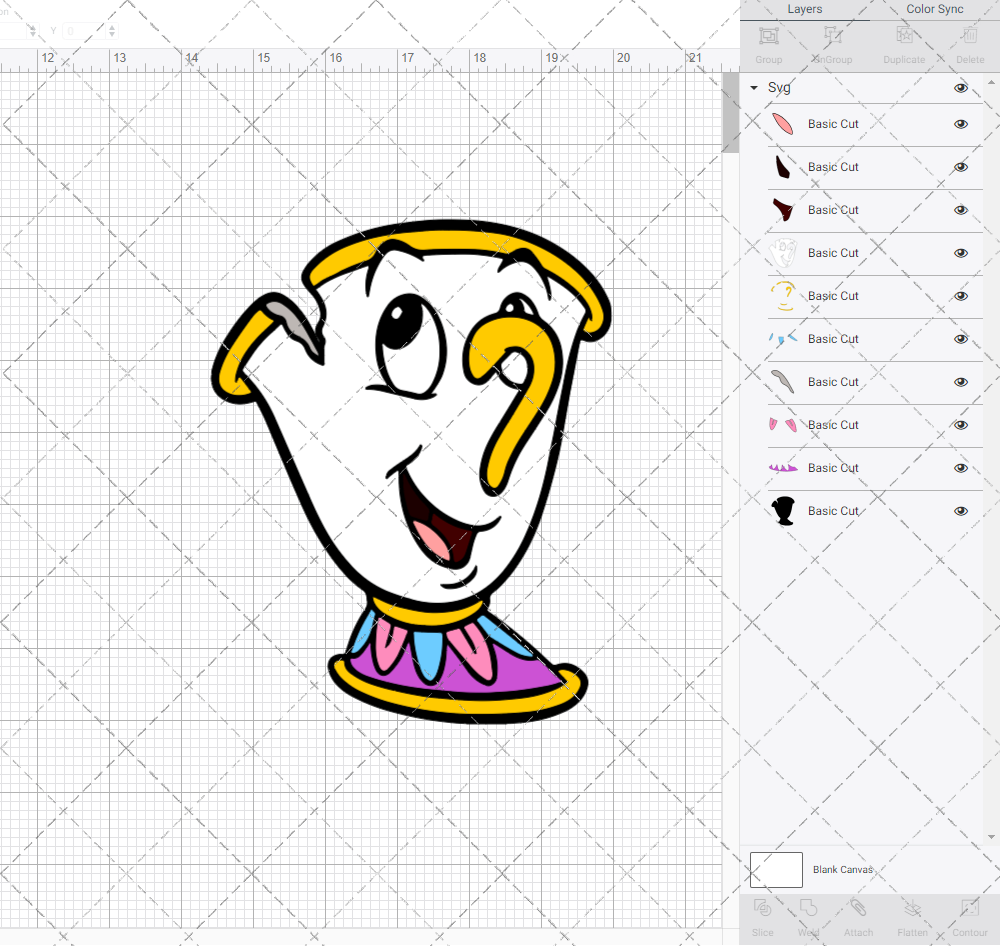Select the Attach paperclip tool
Viewport: 1000px width, 946px height.
(858, 908)
